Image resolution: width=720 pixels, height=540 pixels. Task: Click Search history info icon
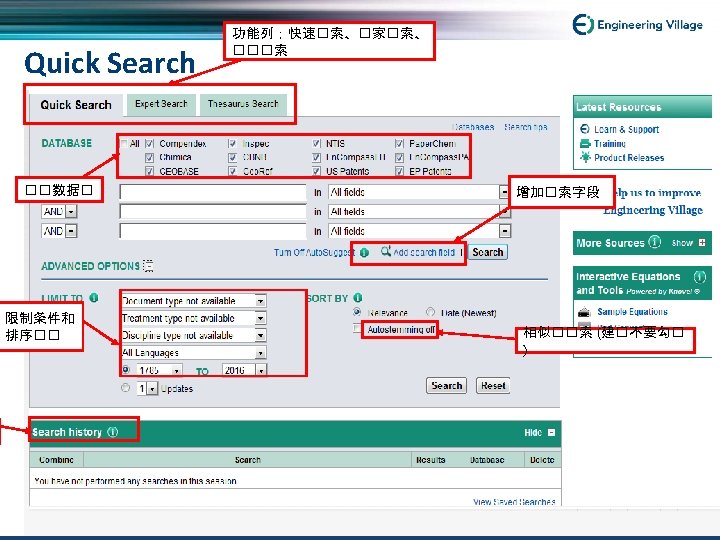(112, 432)
